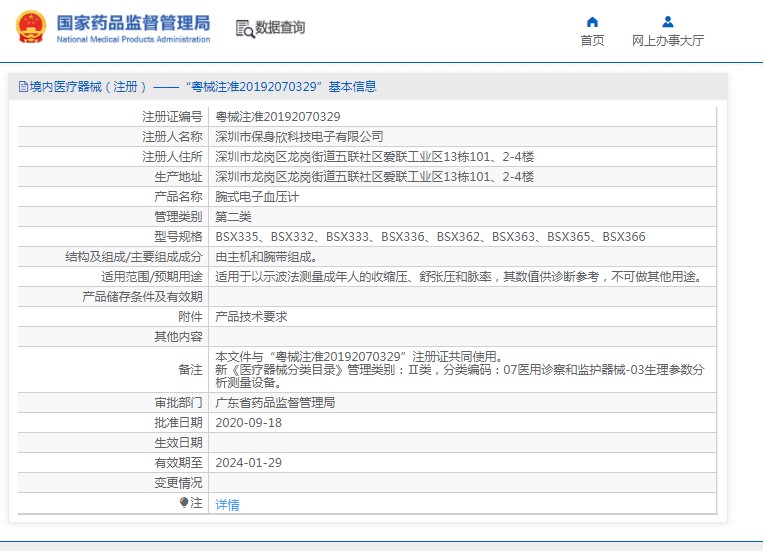Click the expiry date 2024-01-29
Screen dimensions: 763x551
tap(248, 463)
